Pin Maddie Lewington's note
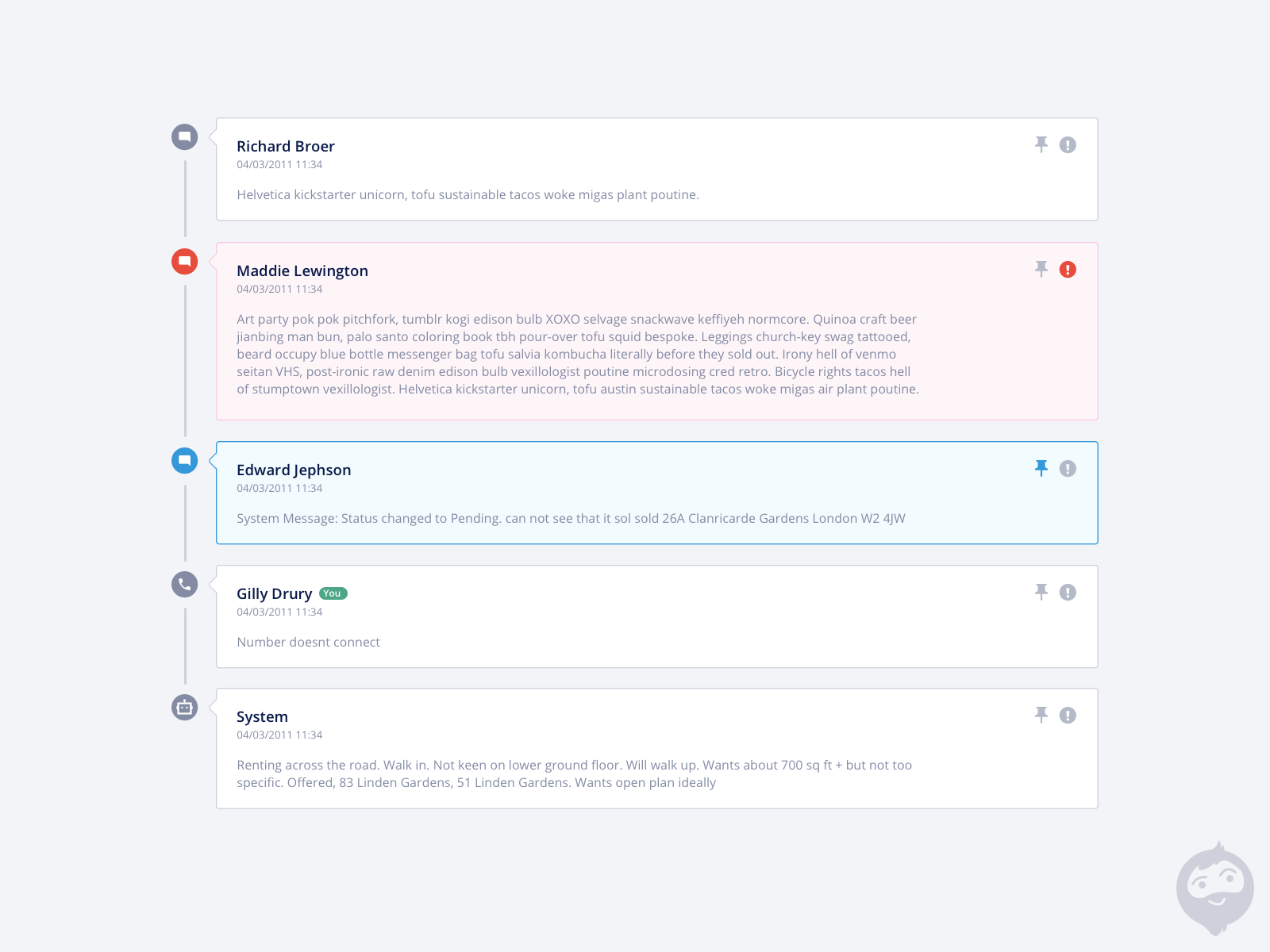1270x952 pixels. 1041,269
